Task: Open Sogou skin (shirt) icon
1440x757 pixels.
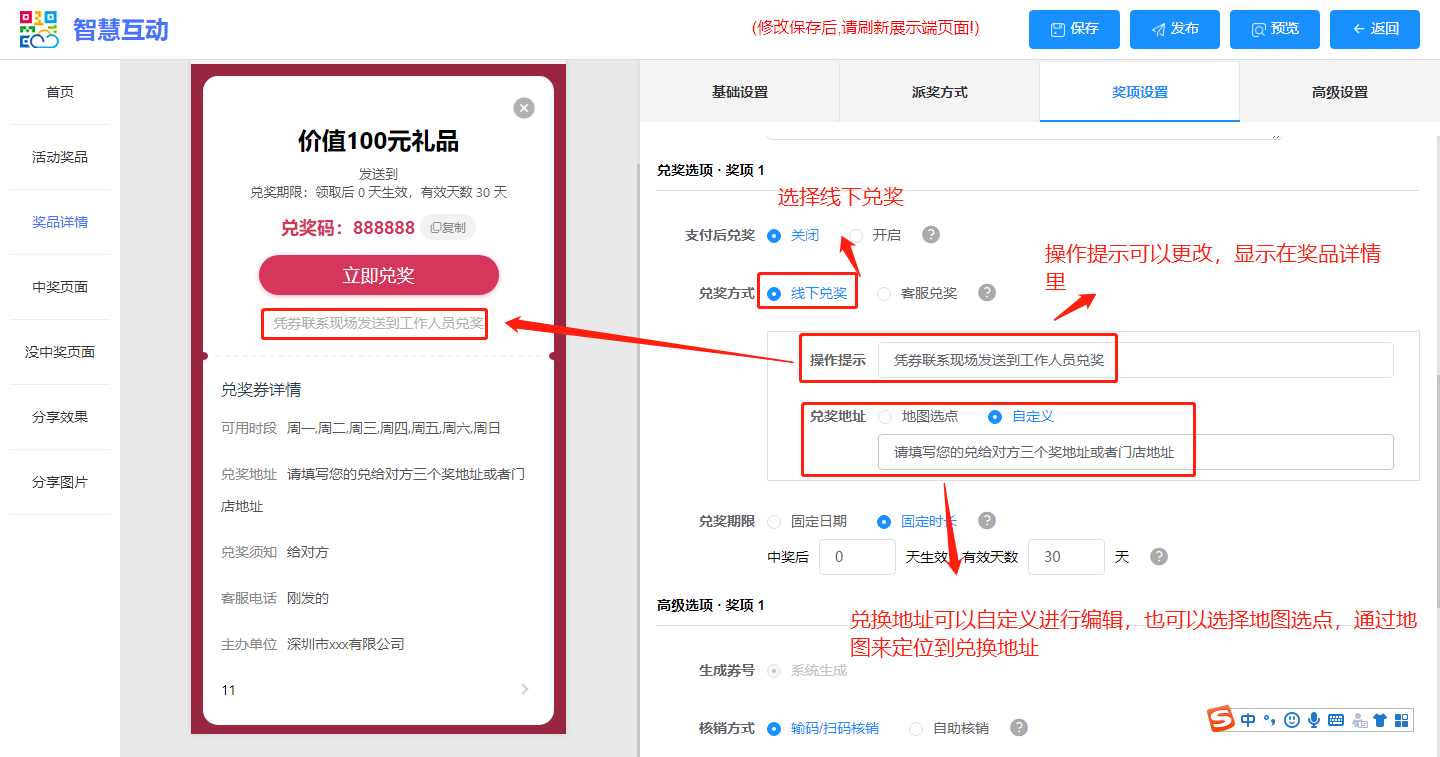Action: pyautogui.click(x=1380, y=720)
